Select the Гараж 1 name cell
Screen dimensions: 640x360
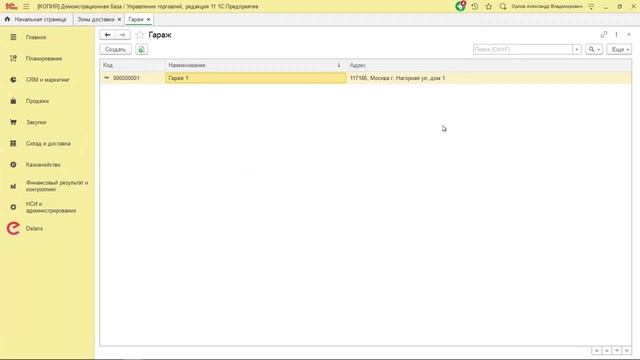[256, 78]
